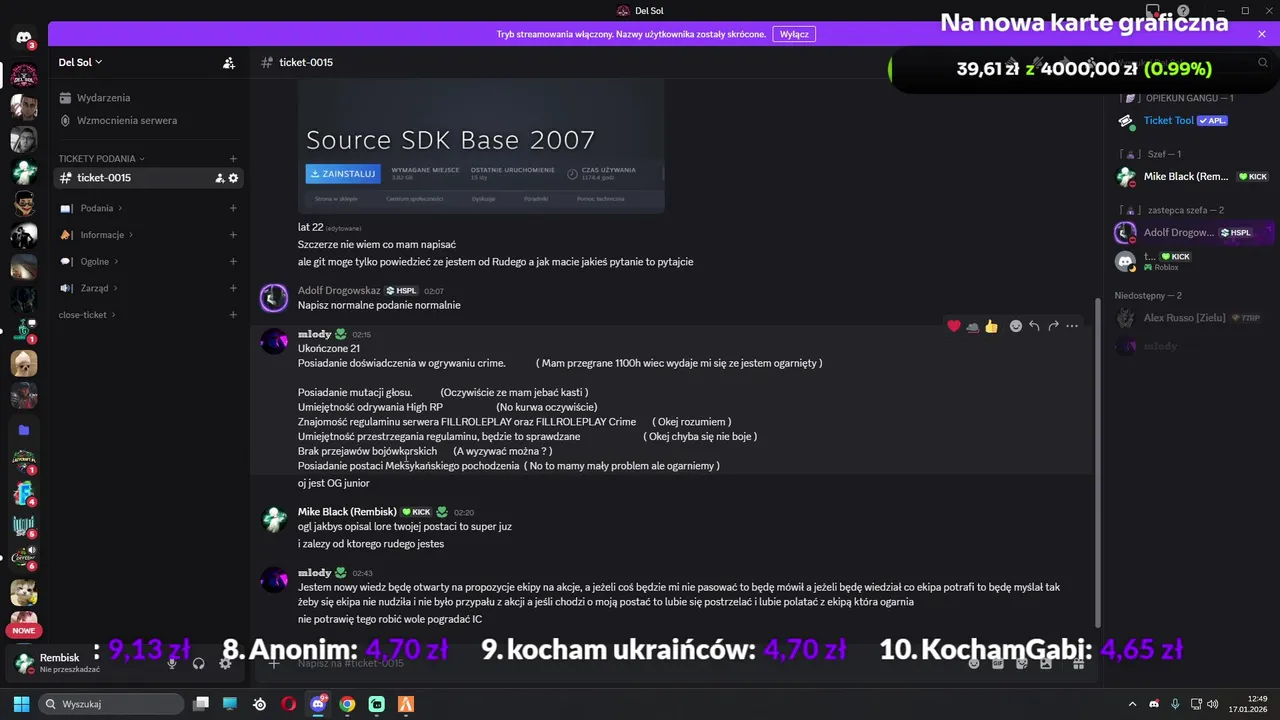Expand the close-ticket category
The width and height of the screenshot is (1280, 720).
click(87, 315)
